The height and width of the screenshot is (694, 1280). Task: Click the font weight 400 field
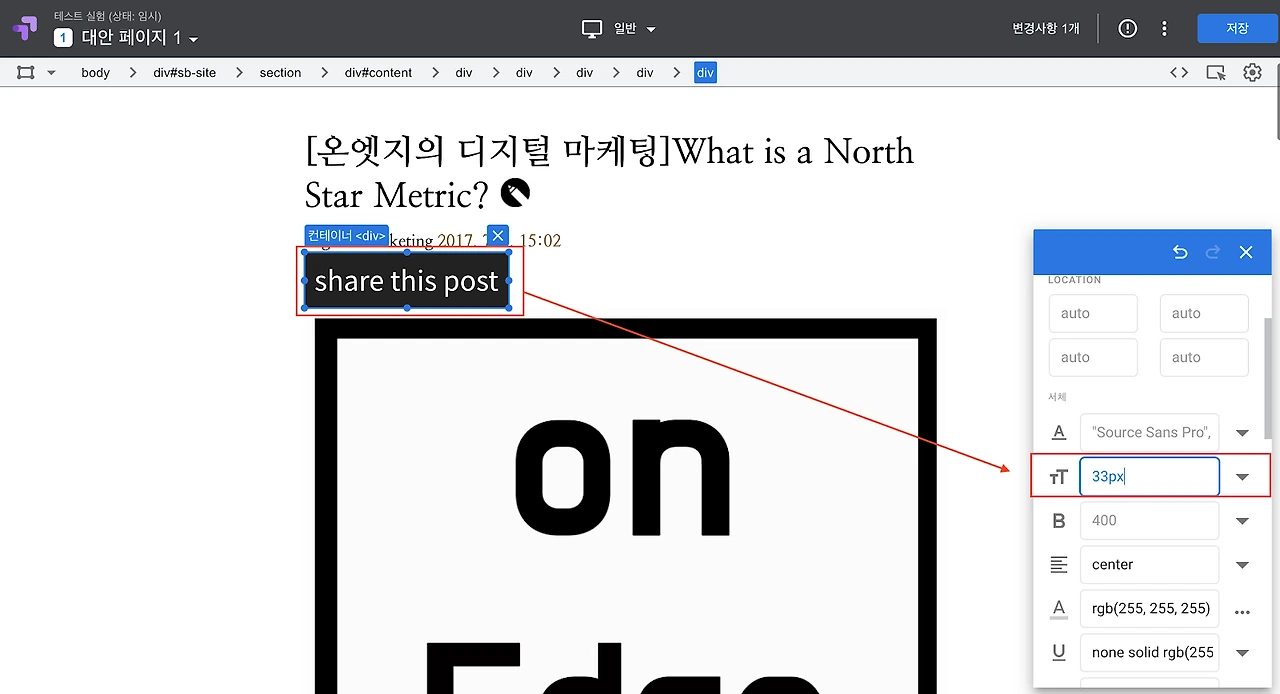click(x=1150, y=520)
